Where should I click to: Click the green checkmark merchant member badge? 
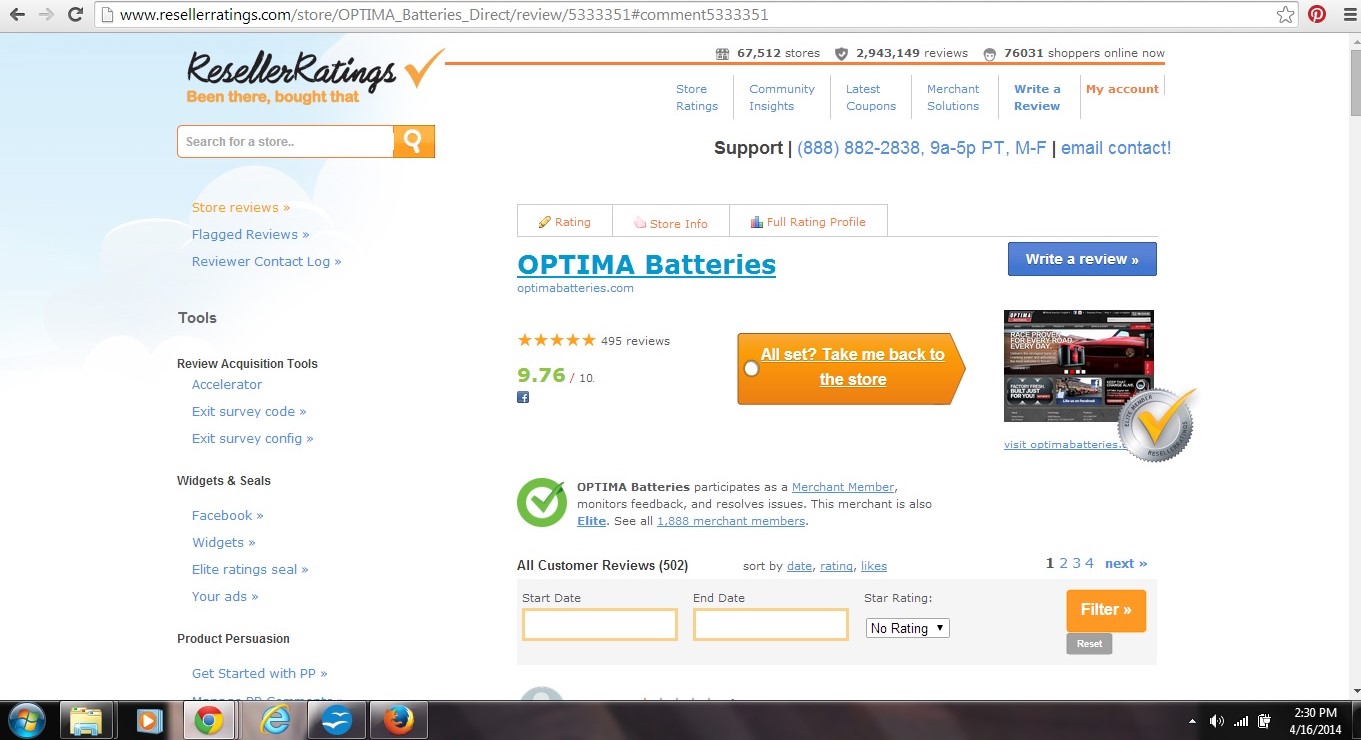542,502
